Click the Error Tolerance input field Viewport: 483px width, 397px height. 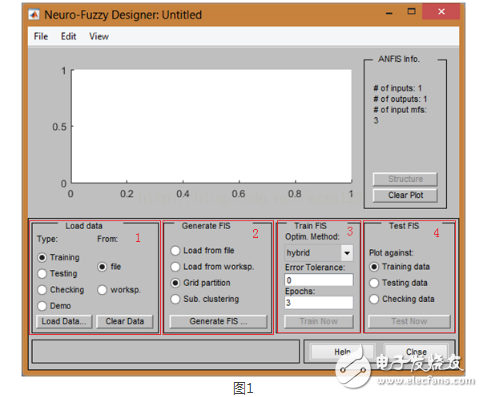(x=319, y=280)
